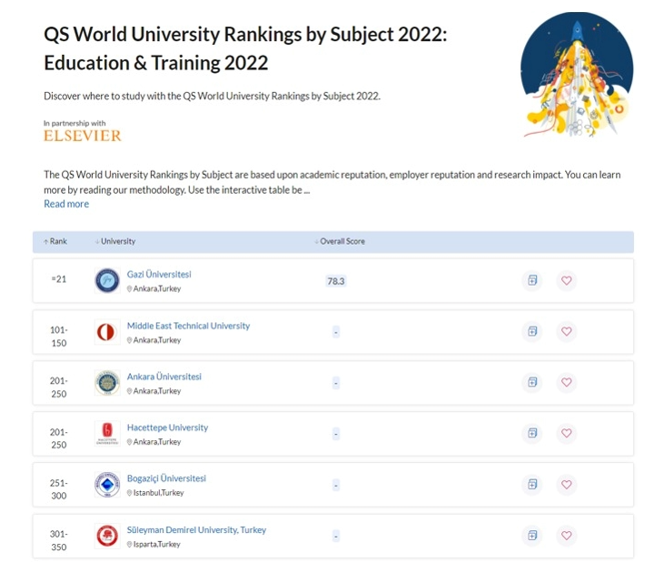The image size is (658, 564).
Task: Favorite Ankara Üniversitesi with heart icon
Action: coord(566,382)
